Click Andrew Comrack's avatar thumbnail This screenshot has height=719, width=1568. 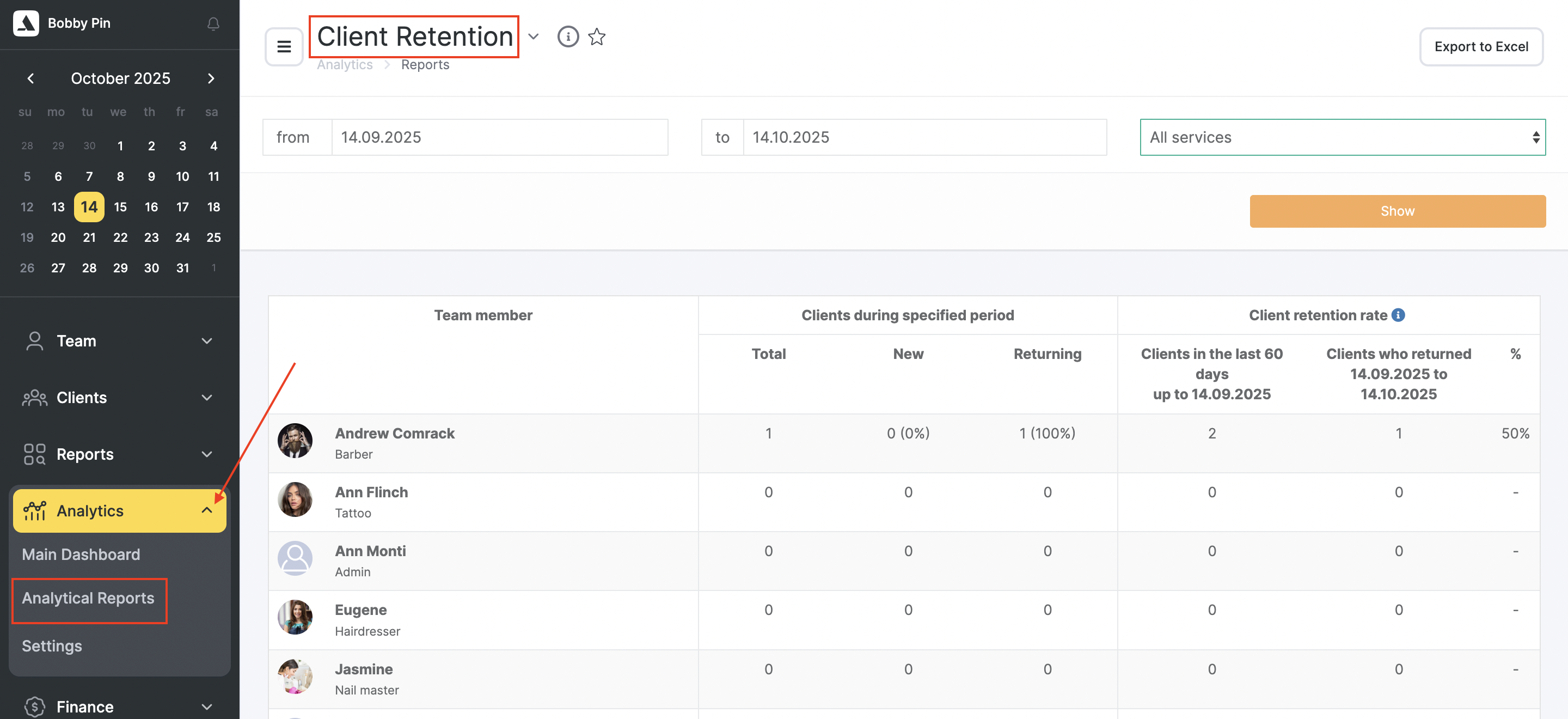click(295, 441)
